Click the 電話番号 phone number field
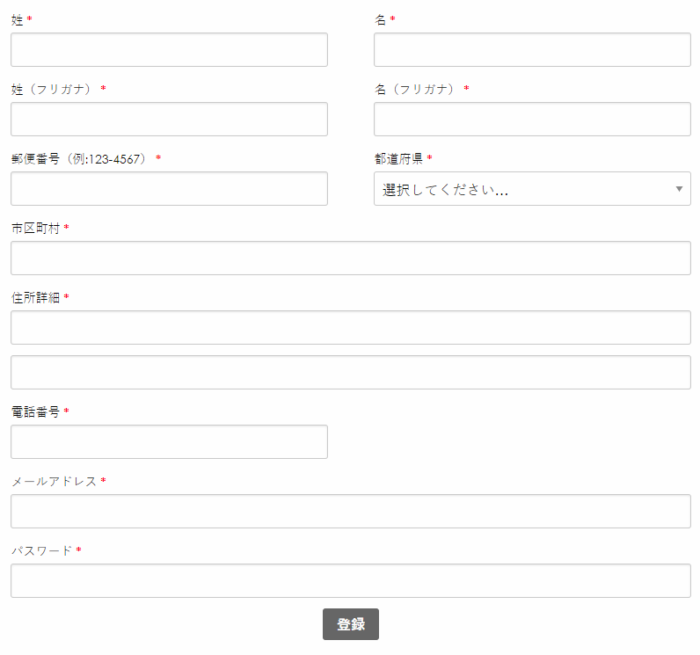The width and height of the screenshot is (700, 655). coord(169,442)
